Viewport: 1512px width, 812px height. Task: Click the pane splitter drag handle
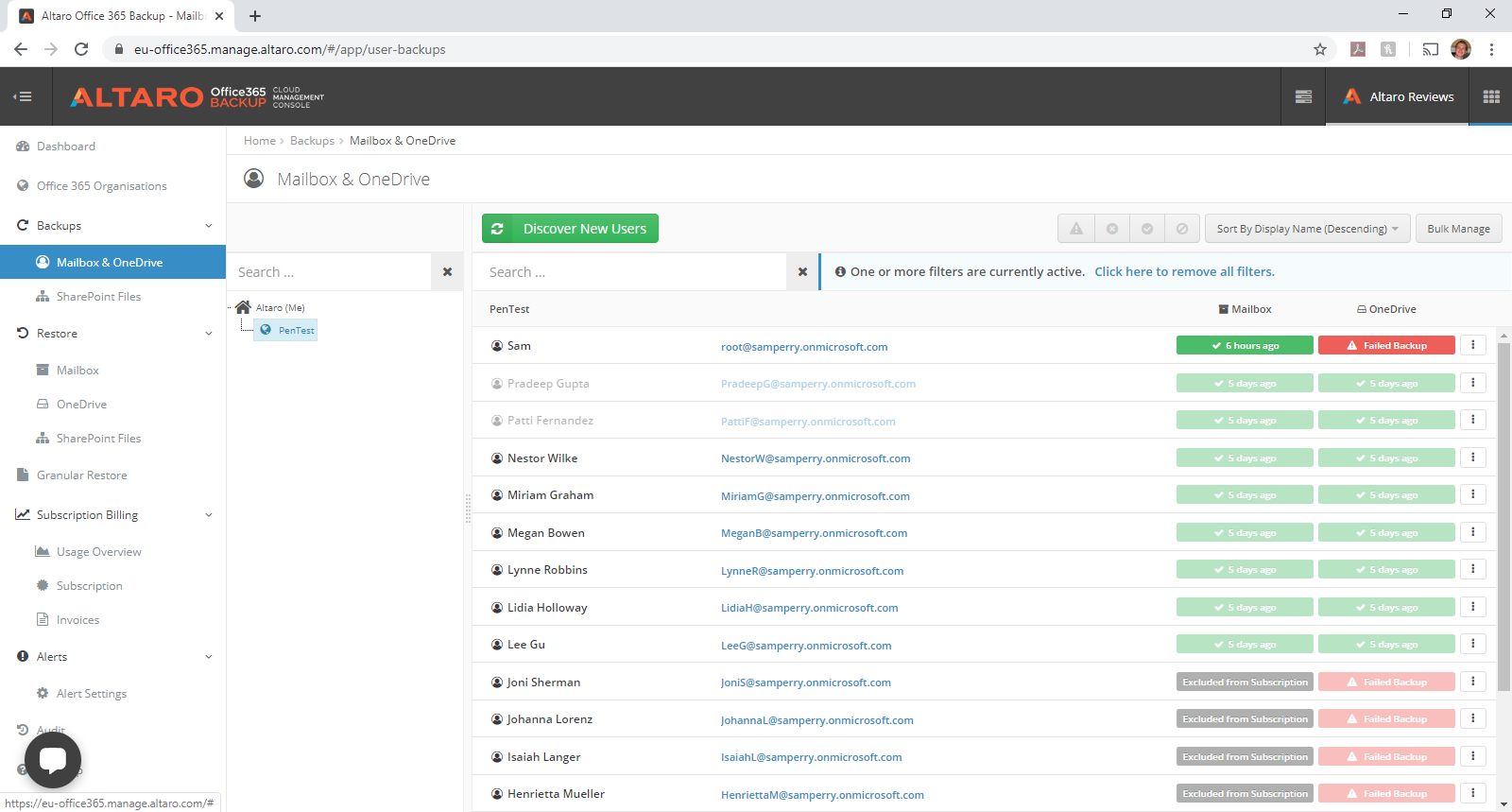click(x=468, y=509)
